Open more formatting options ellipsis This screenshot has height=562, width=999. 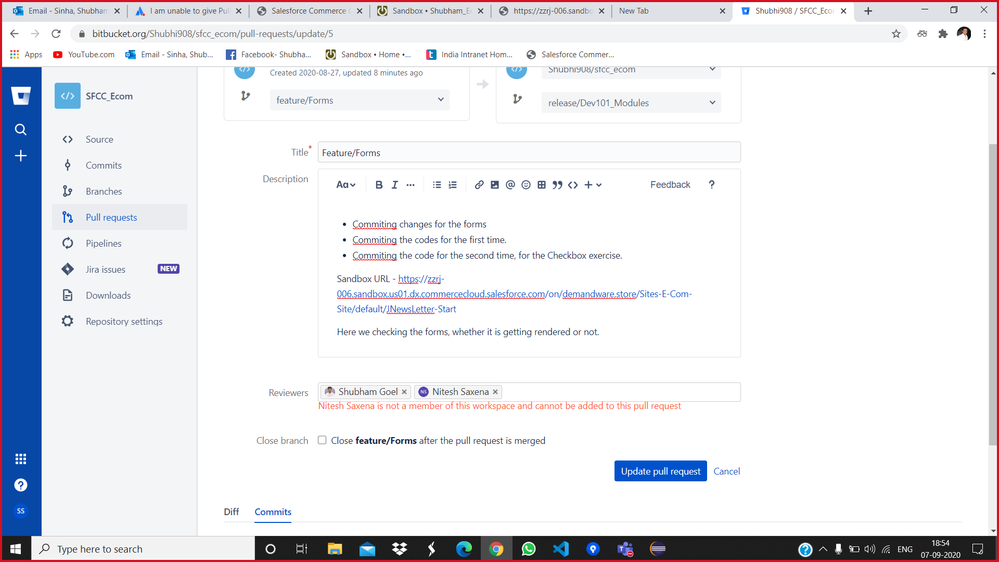point(410,185)
